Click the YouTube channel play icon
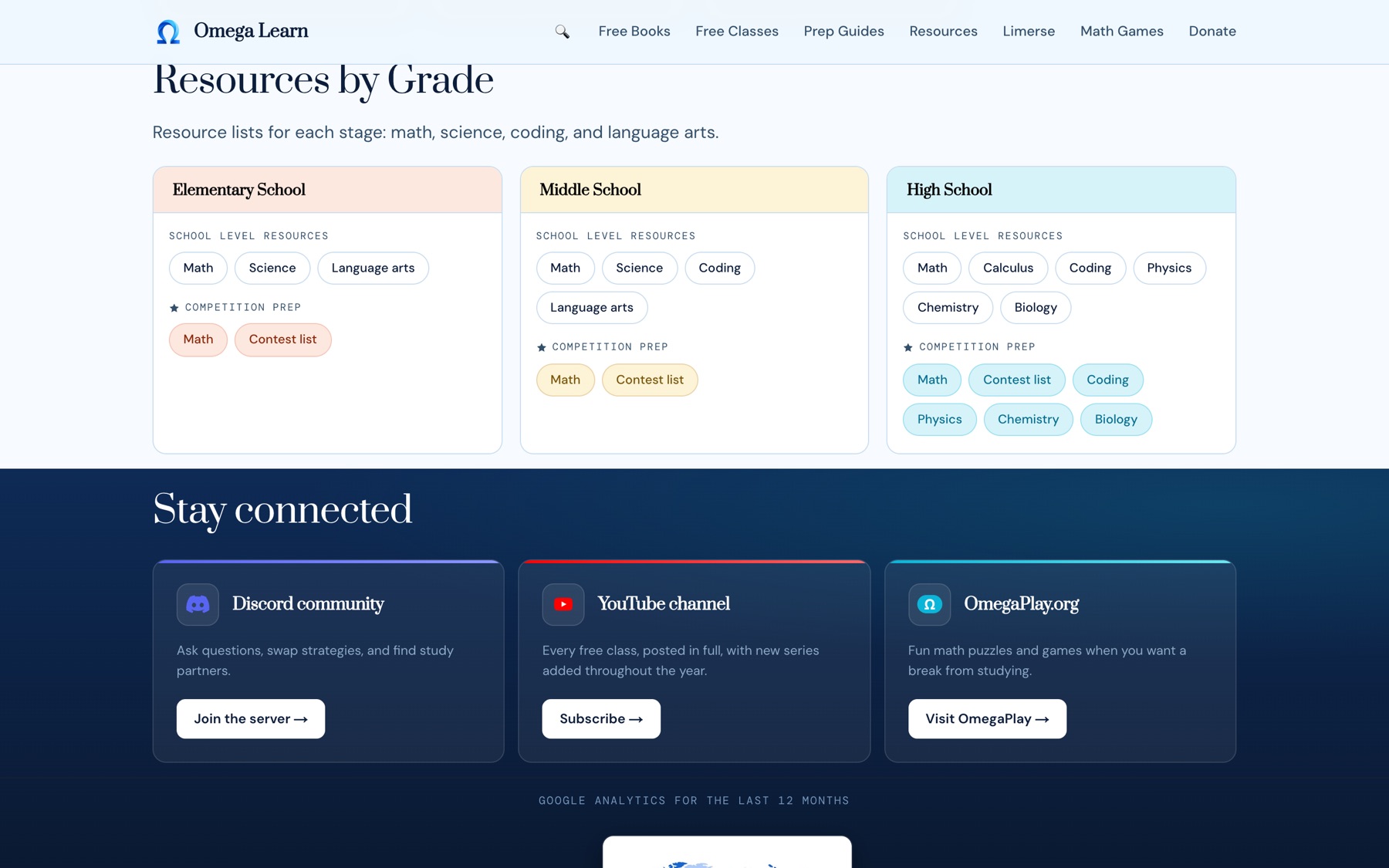The width and height of the screenshot is (1389, 868). click(x=563, y=604)
